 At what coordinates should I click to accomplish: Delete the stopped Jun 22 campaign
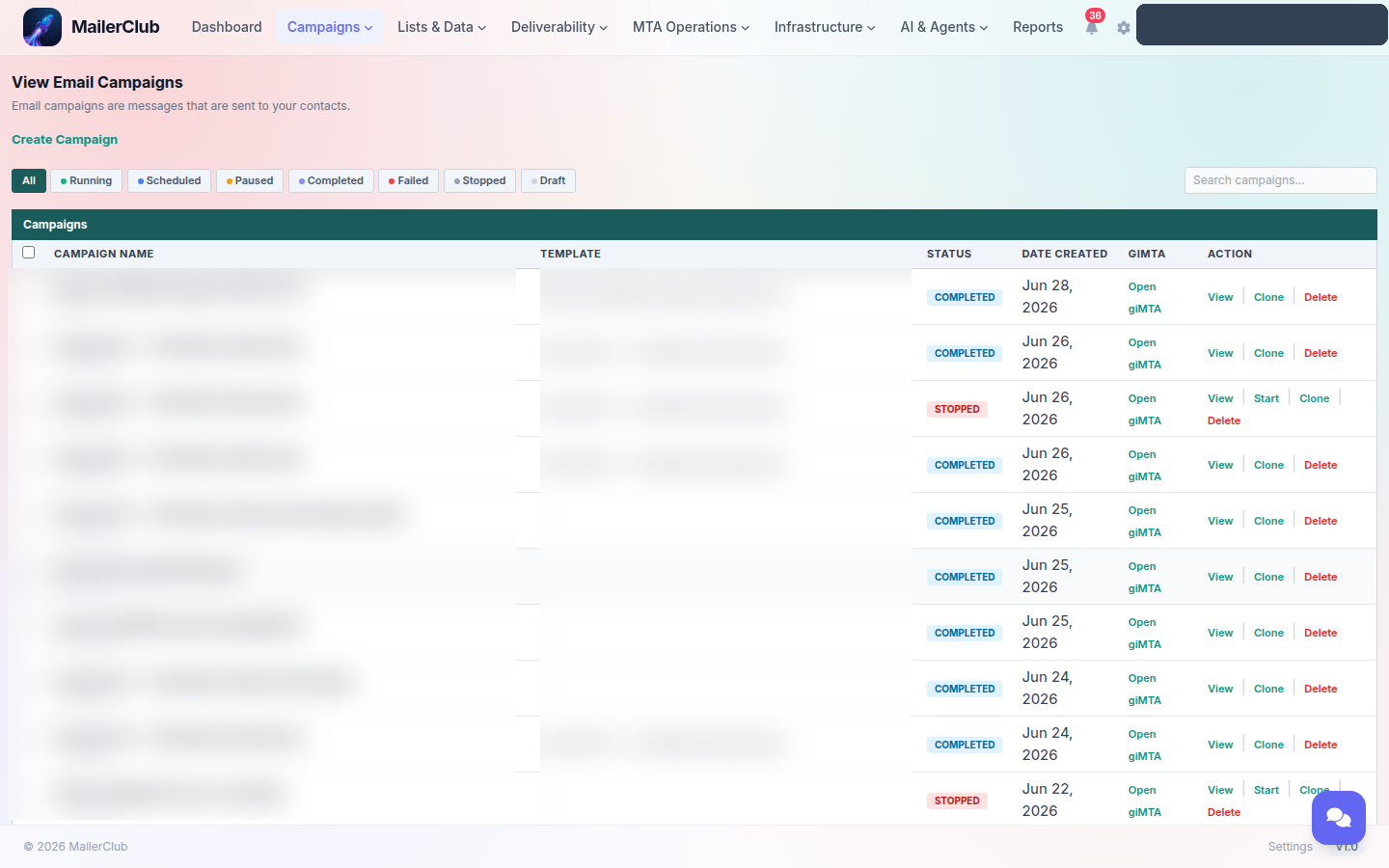pos(1224,812)
